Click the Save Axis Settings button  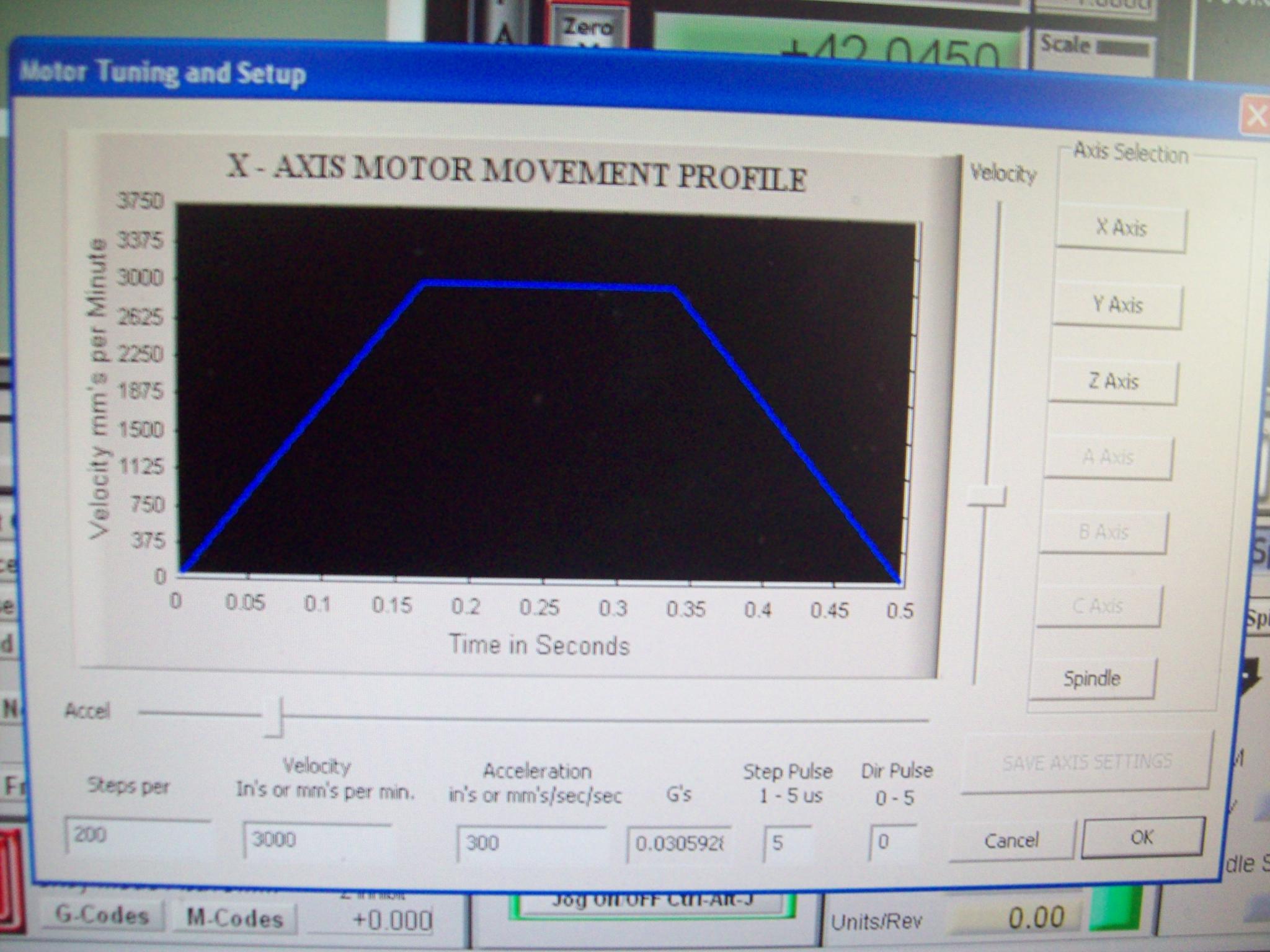coord(1086,762)
